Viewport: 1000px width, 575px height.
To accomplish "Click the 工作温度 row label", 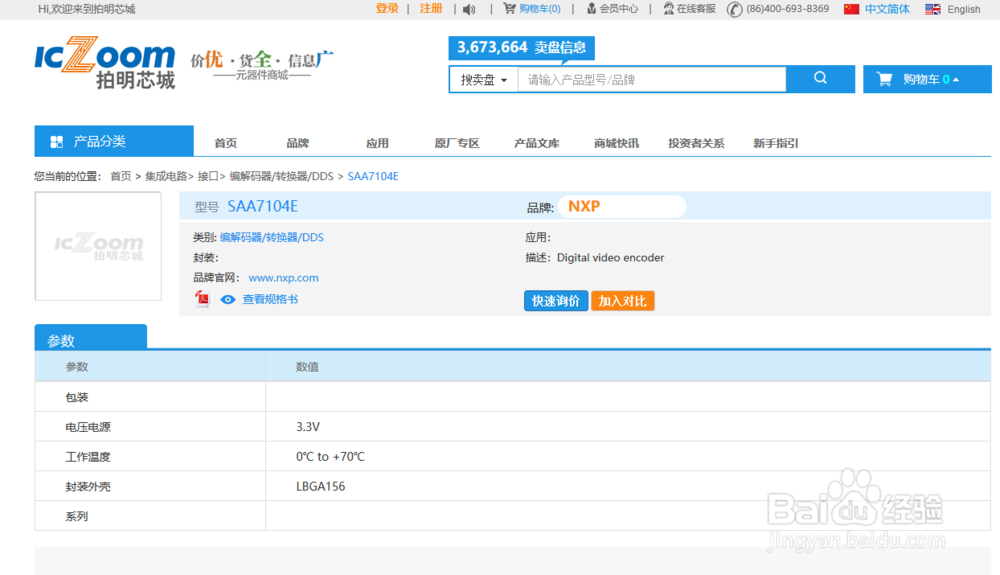I will pos(88,456).
